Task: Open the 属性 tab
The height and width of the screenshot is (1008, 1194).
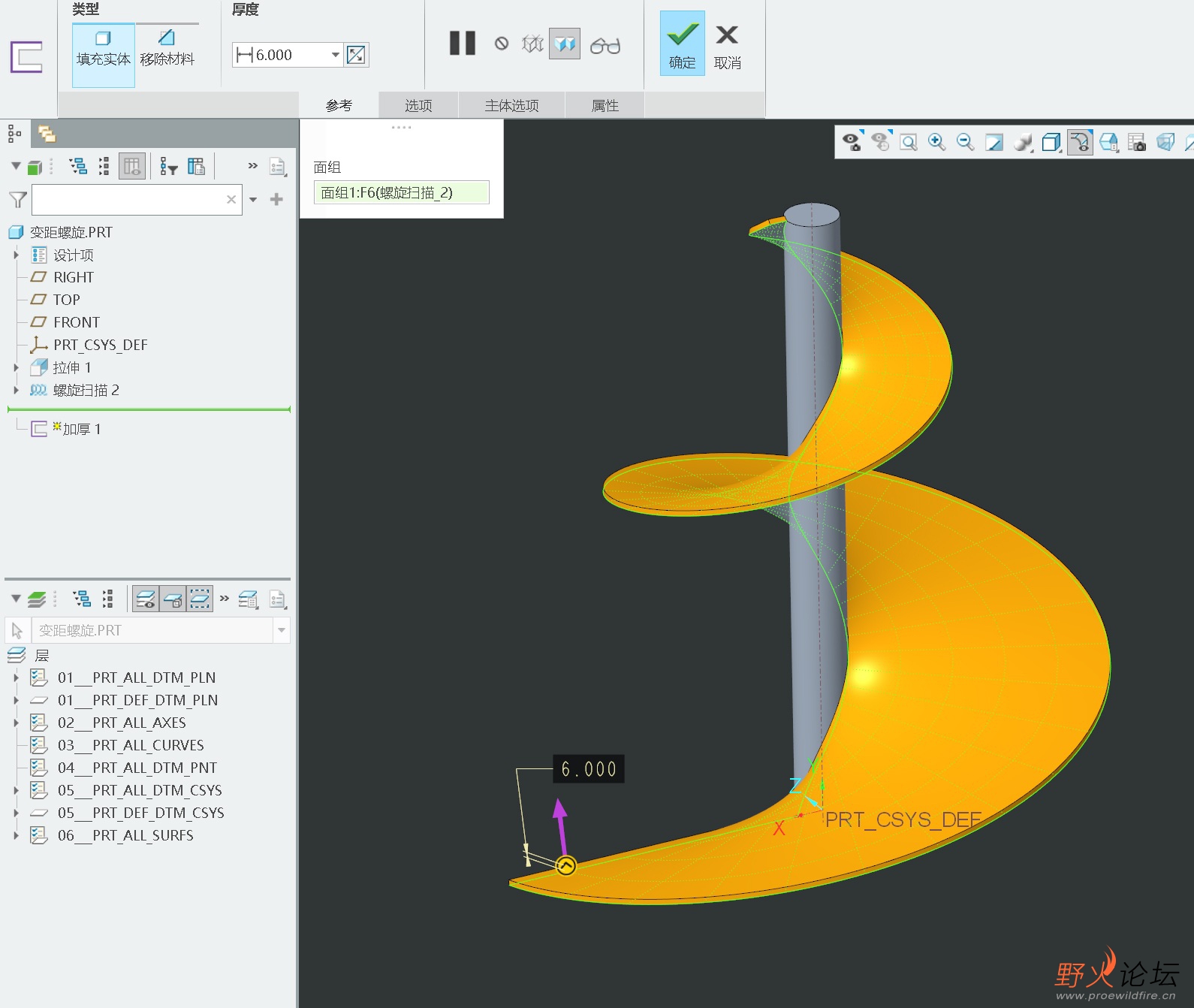Action: [605, 105]
